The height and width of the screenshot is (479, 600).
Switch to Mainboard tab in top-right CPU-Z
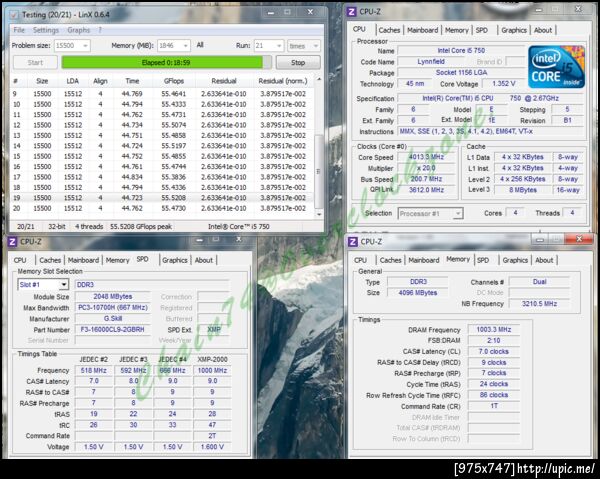(x=422, y=30)
